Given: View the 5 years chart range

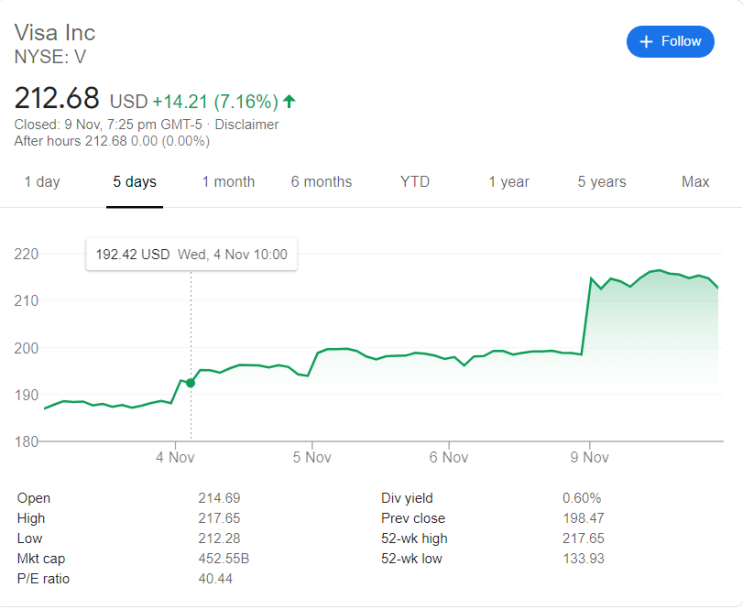Looking at the screenshot, I should 602,182.
